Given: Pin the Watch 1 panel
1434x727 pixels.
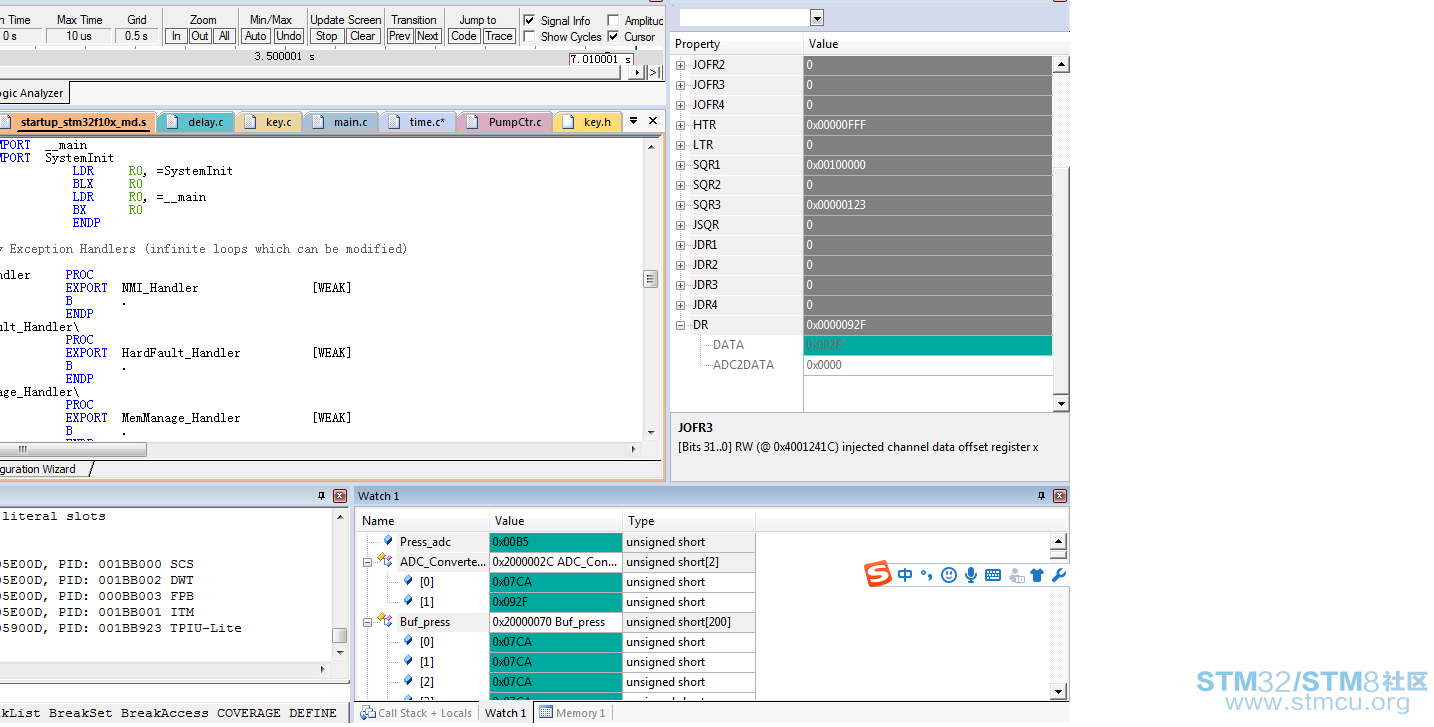Looking at the screenshot, I should point(1042,496).
